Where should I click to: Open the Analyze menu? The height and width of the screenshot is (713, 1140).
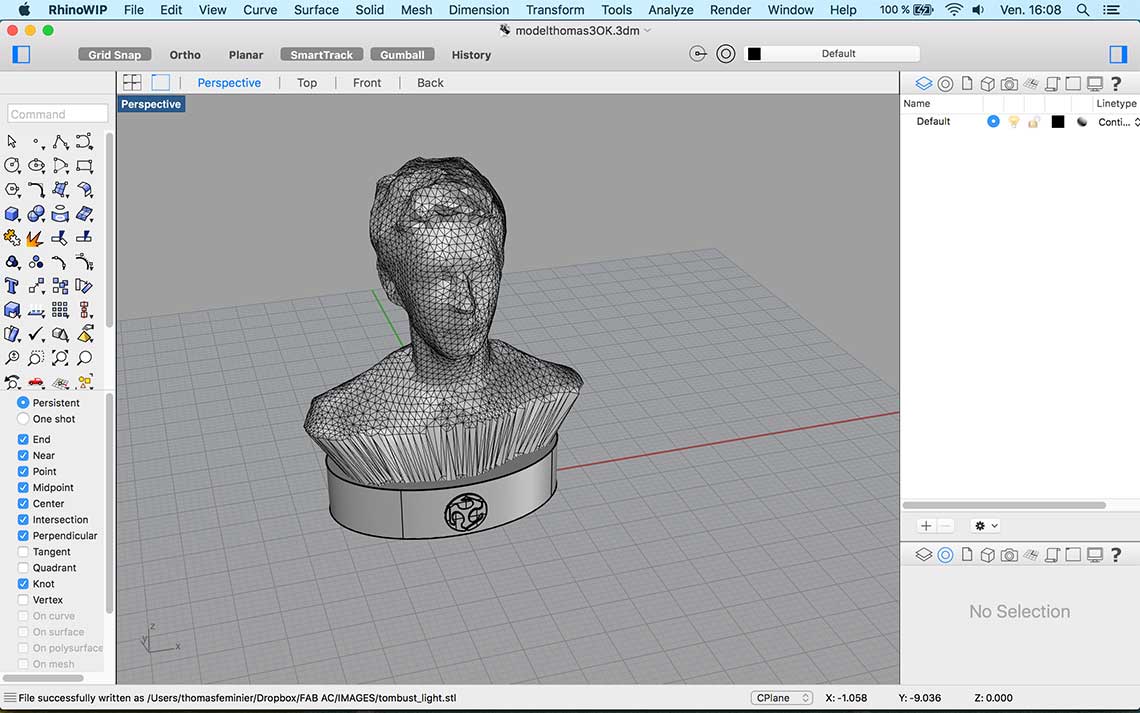point(670,10)
